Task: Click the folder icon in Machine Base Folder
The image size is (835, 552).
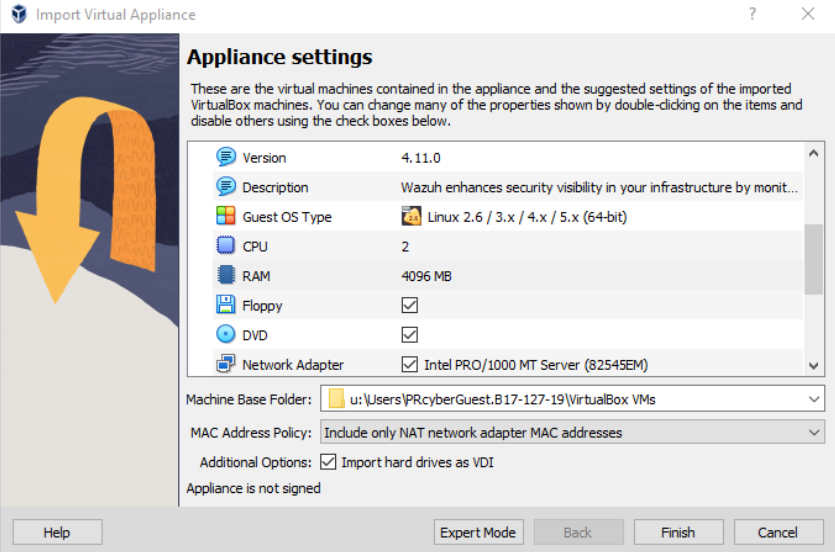Action: click(x=336, y=399)
